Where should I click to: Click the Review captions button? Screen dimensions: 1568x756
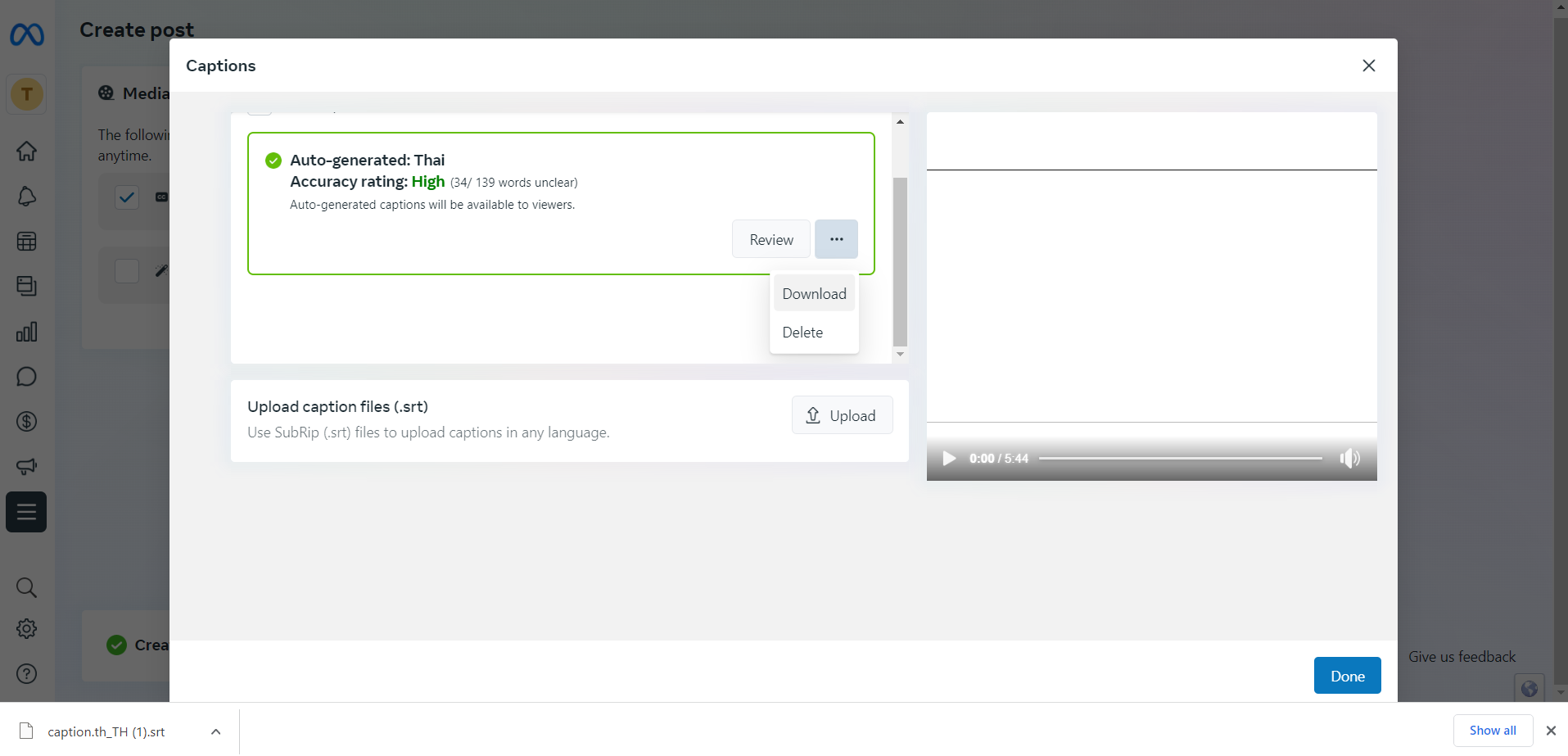click(770, 239)
